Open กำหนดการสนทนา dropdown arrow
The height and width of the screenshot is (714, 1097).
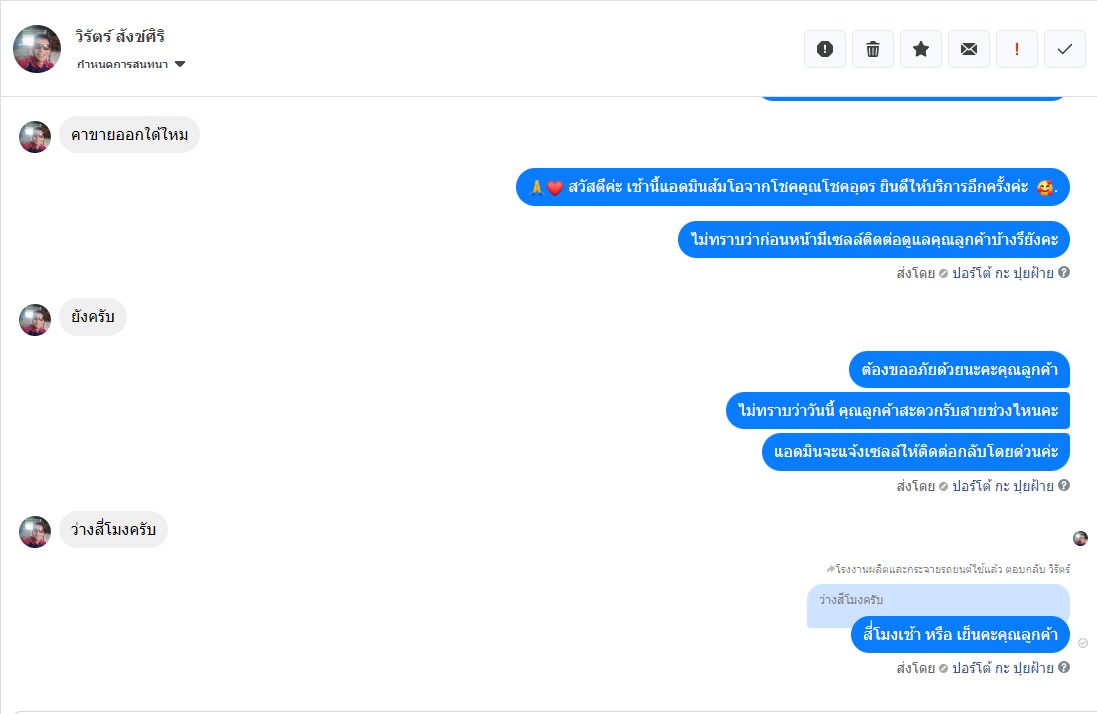coord(180,64)
